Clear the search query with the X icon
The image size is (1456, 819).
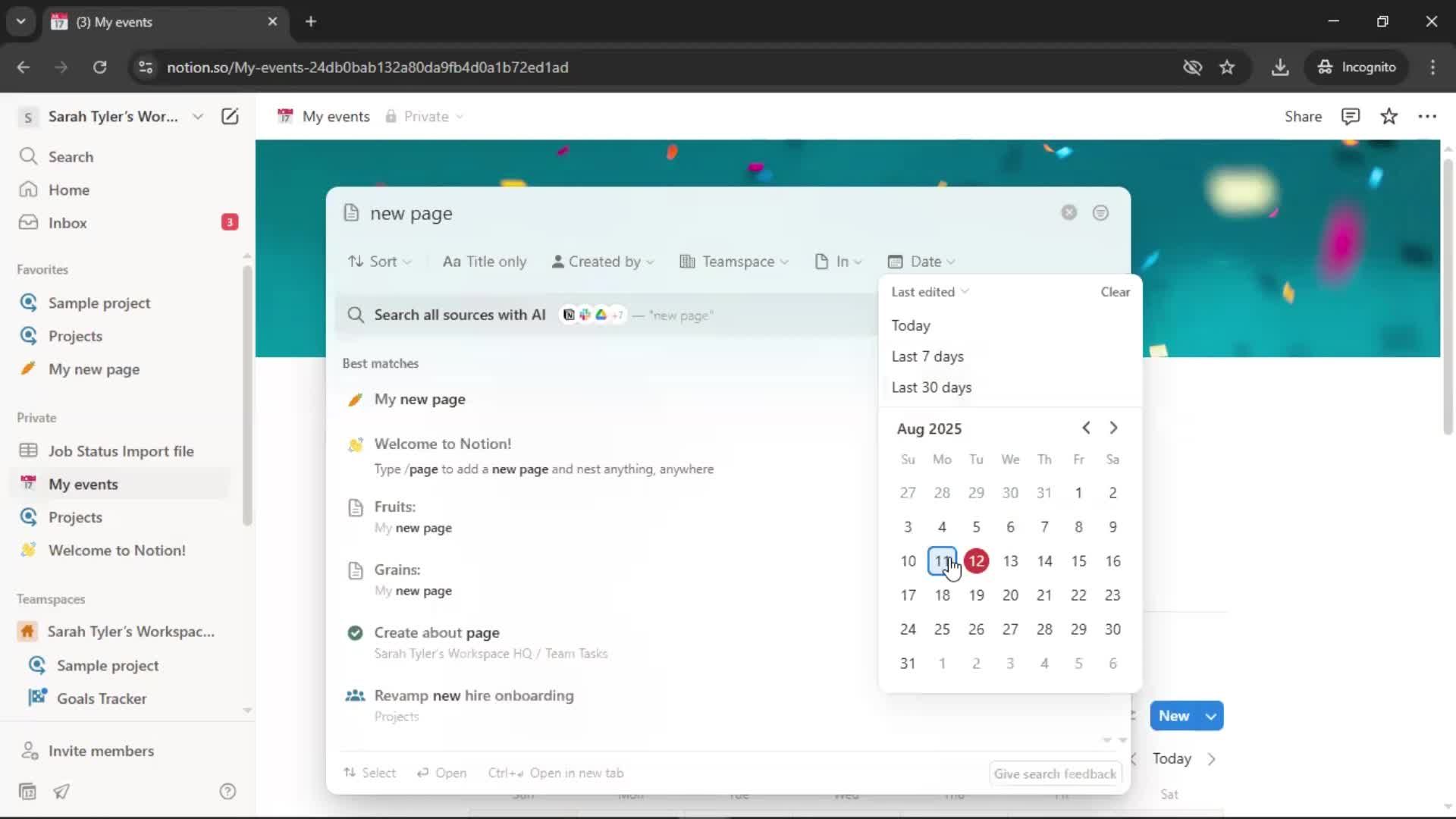coord(1068,213)
